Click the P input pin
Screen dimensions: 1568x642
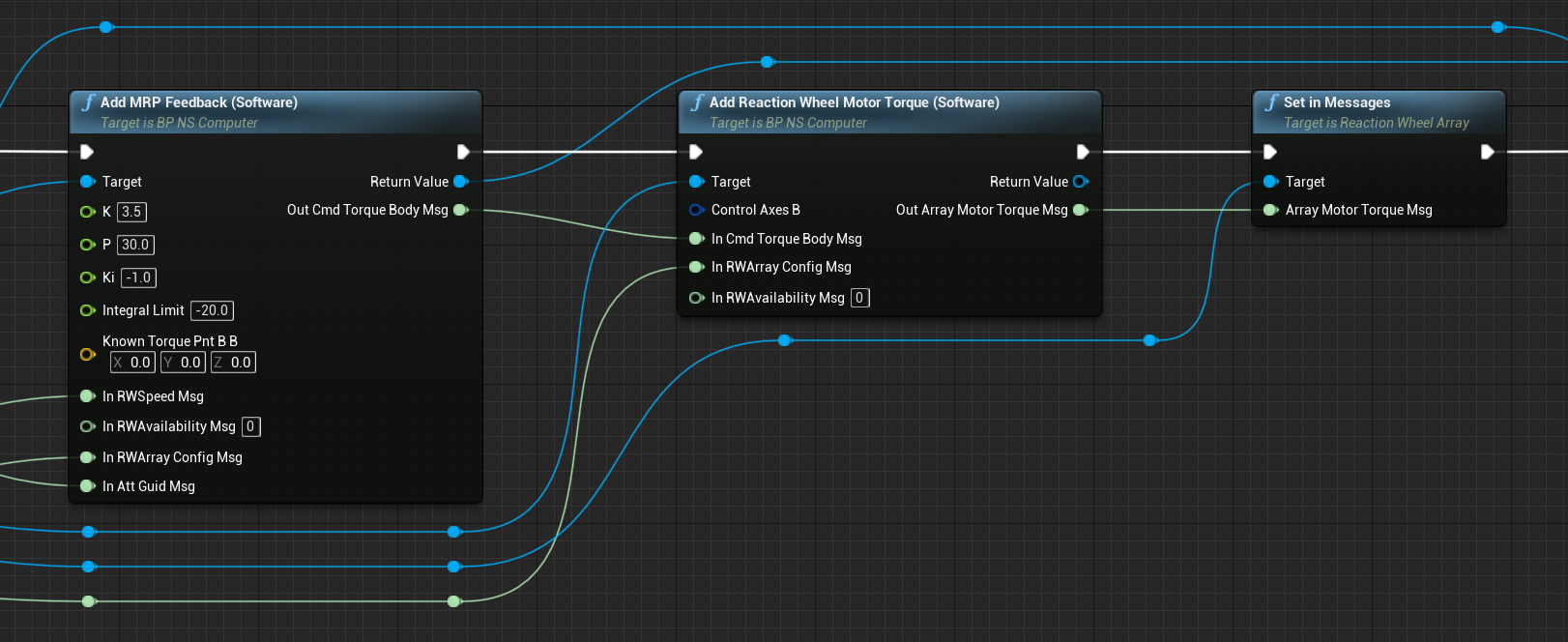(x=87, y=245)
